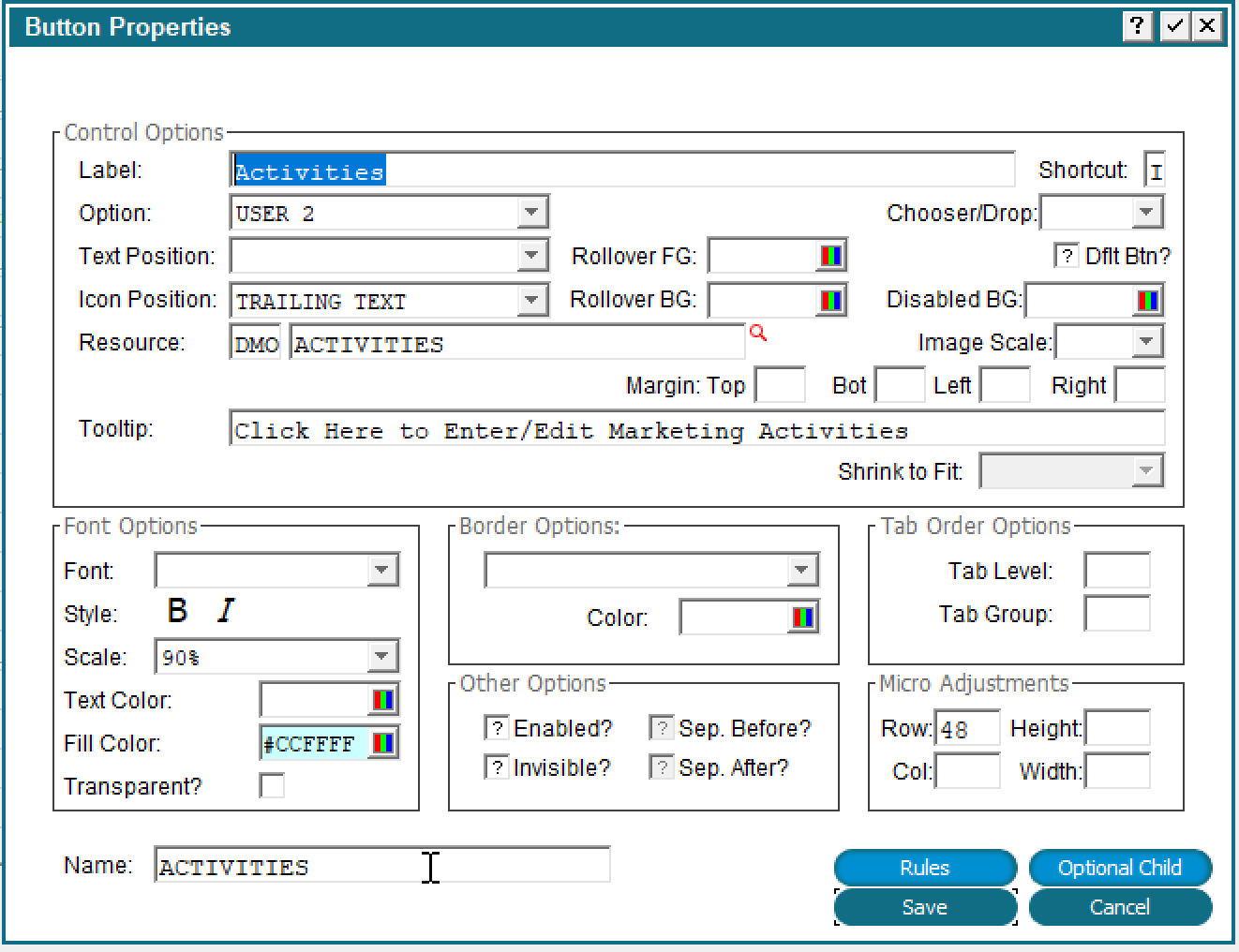
Task: Open the Font dropdown
Action: pyautogui.click(x=381, y=571)
